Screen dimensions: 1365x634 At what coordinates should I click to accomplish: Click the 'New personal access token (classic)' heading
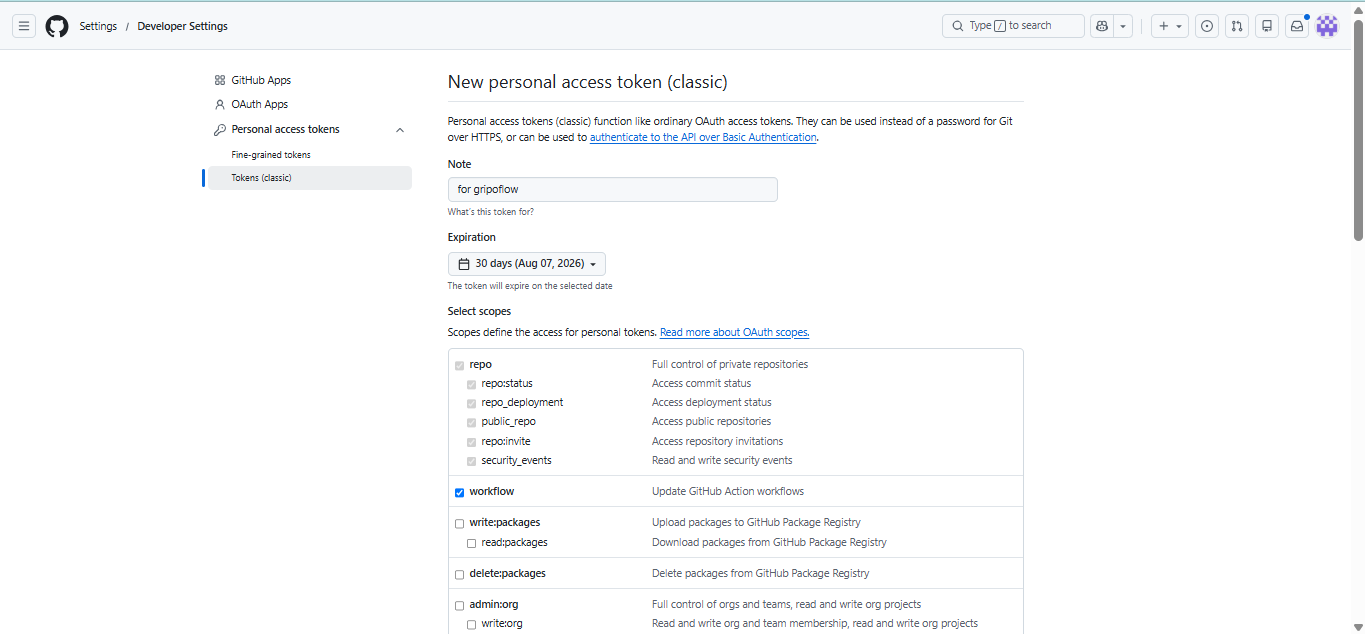[587, 82]
